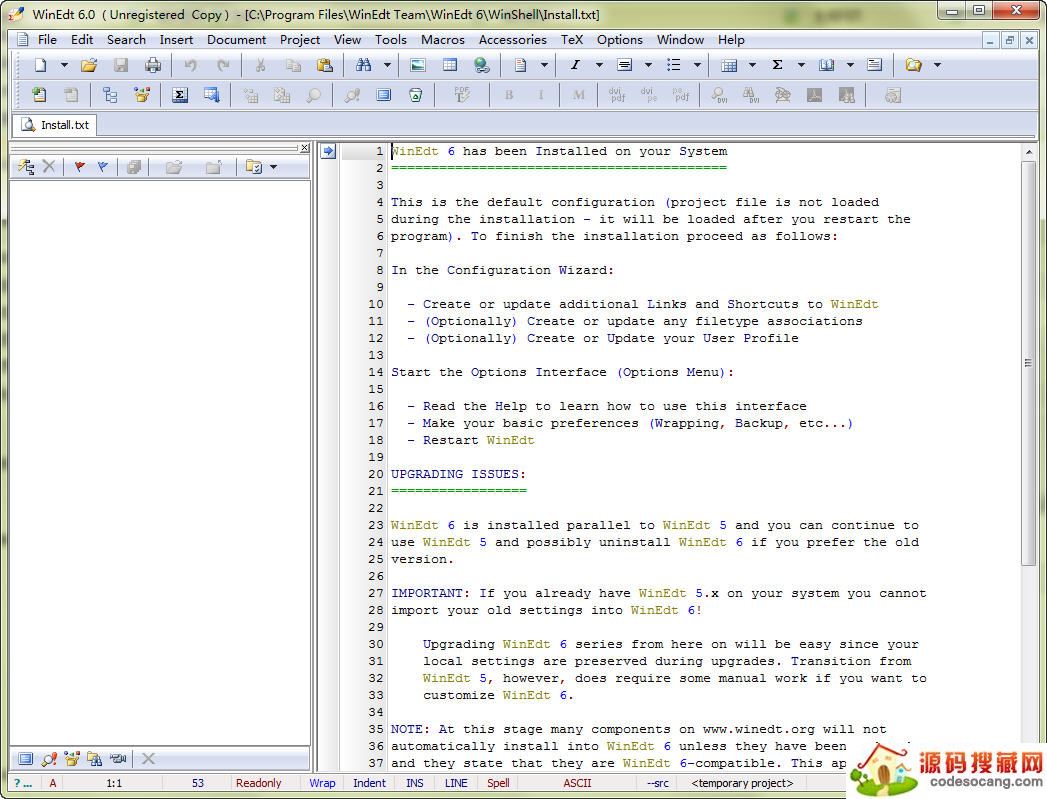Image resolution: width=1047 pixels, height=799 pixels.
Task: Toggle Wrap mode in status bar
Action: (322, 783)
